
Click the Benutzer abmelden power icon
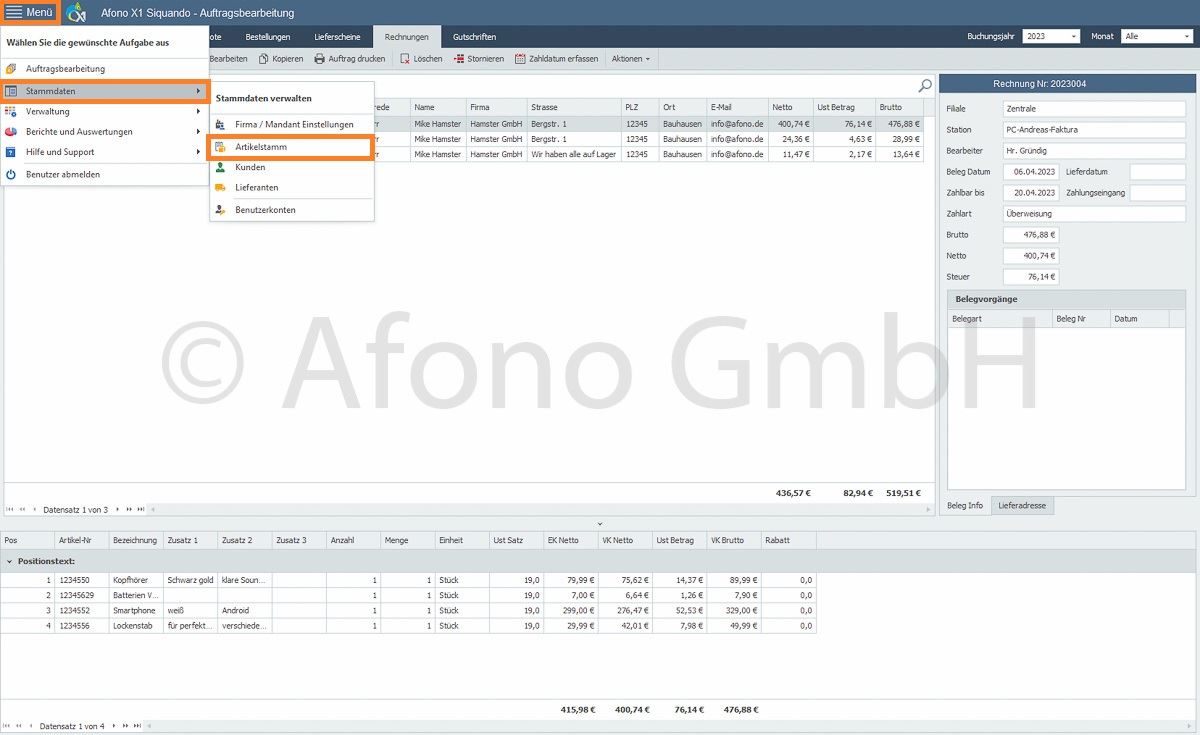coord(11,174)
